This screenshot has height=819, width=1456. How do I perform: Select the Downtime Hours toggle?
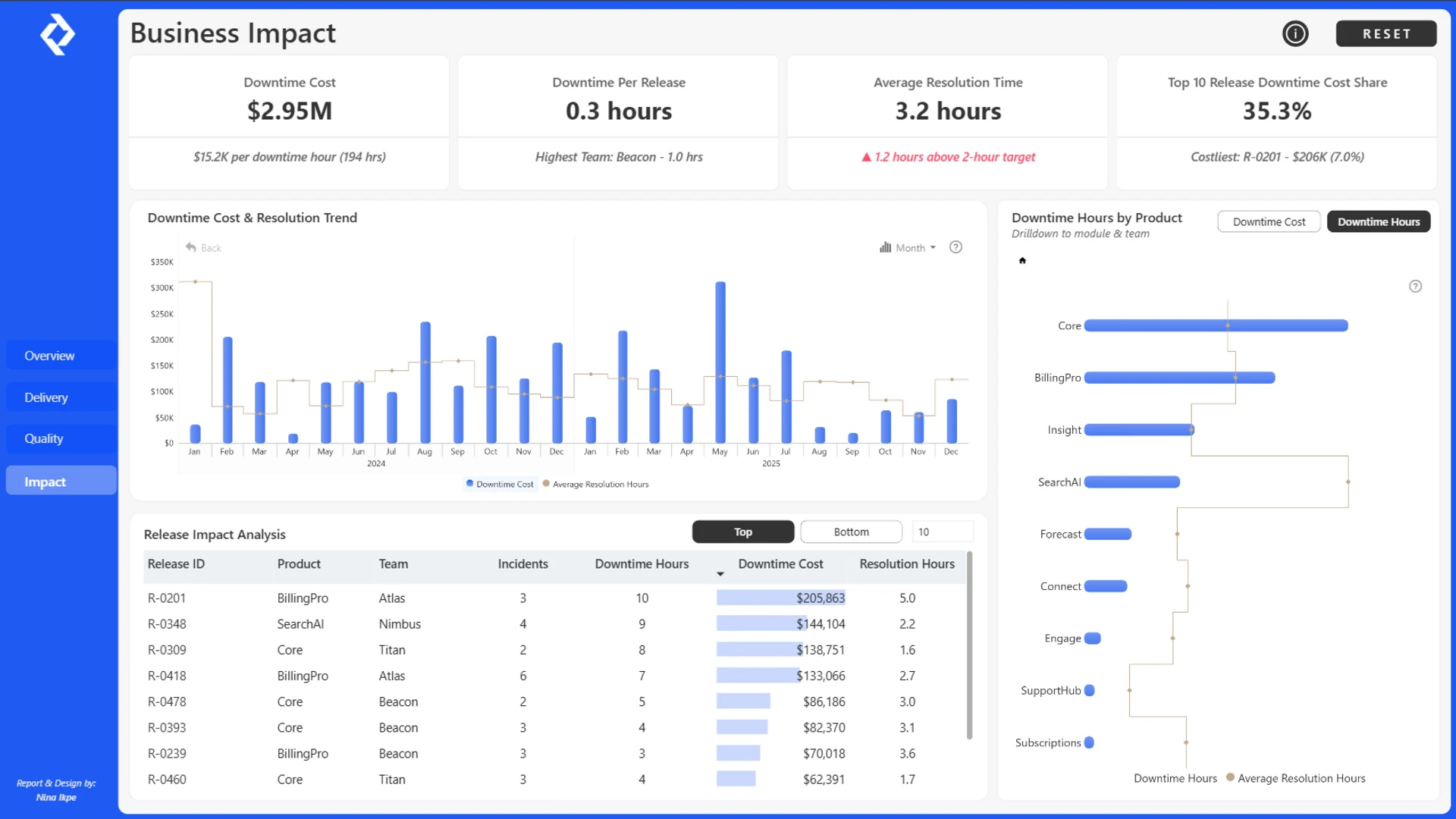[1378, 221]
